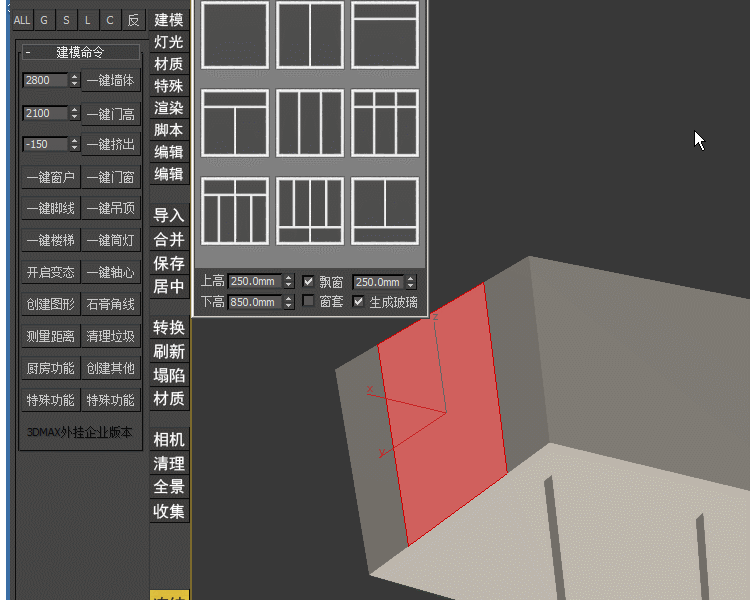Viewport: 750px width, 600px height.
Task: Click the 下高 value field
Action: pyautogui.click(x=255, y=302)
